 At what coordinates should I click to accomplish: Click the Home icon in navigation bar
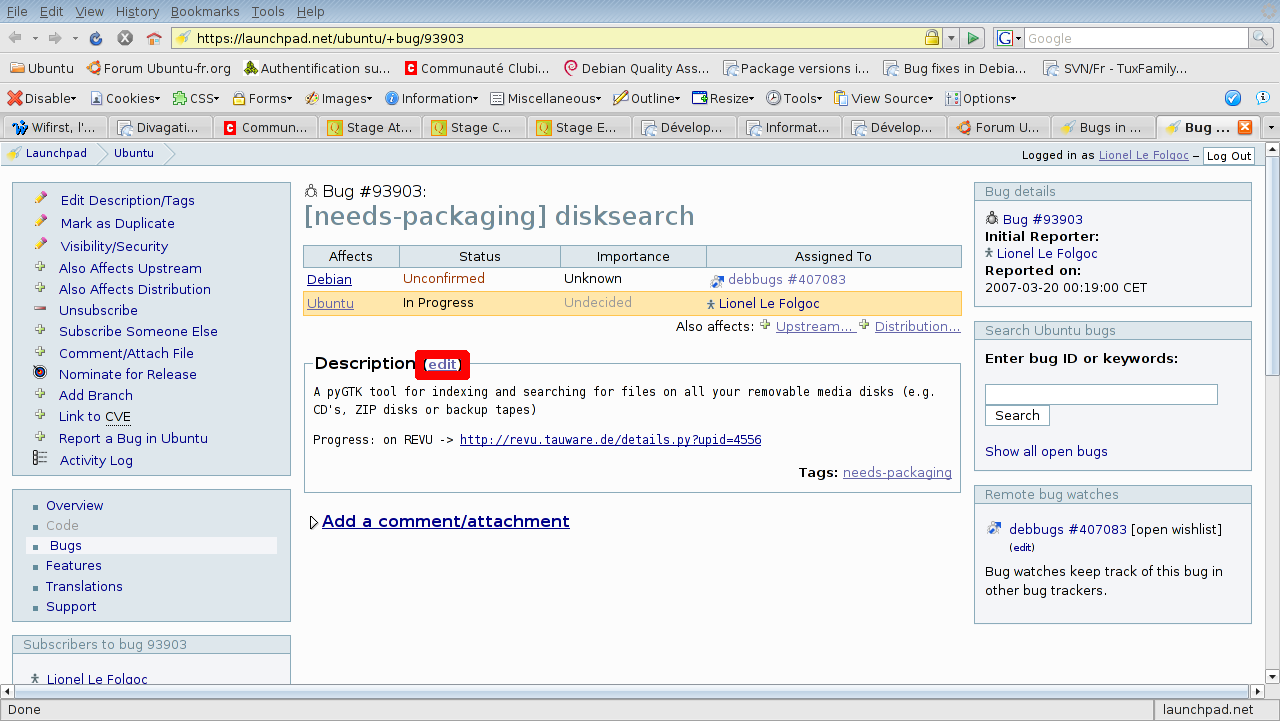(154, 38)
